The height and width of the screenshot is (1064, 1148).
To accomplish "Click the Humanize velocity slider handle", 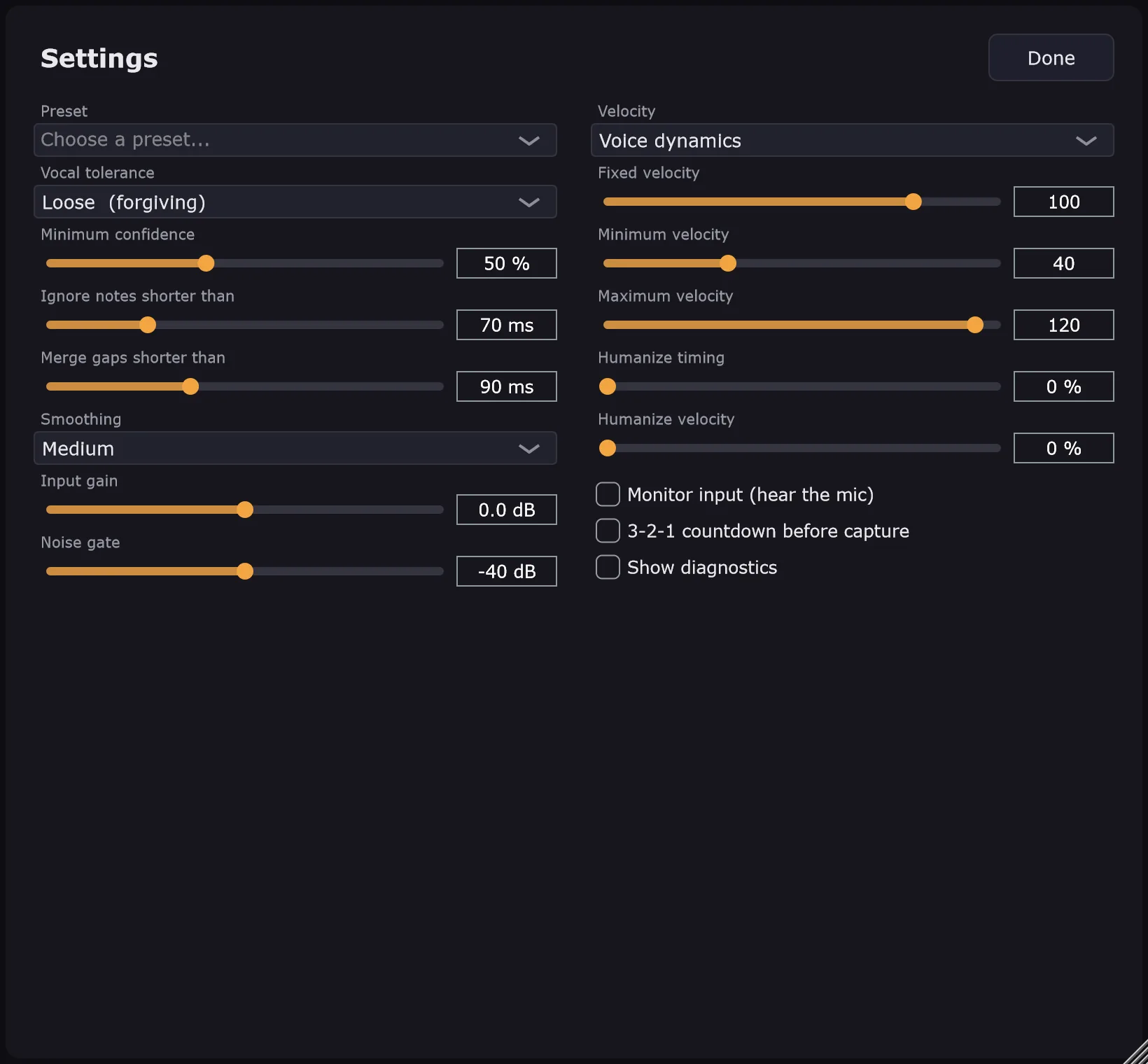I will (608, 448).
